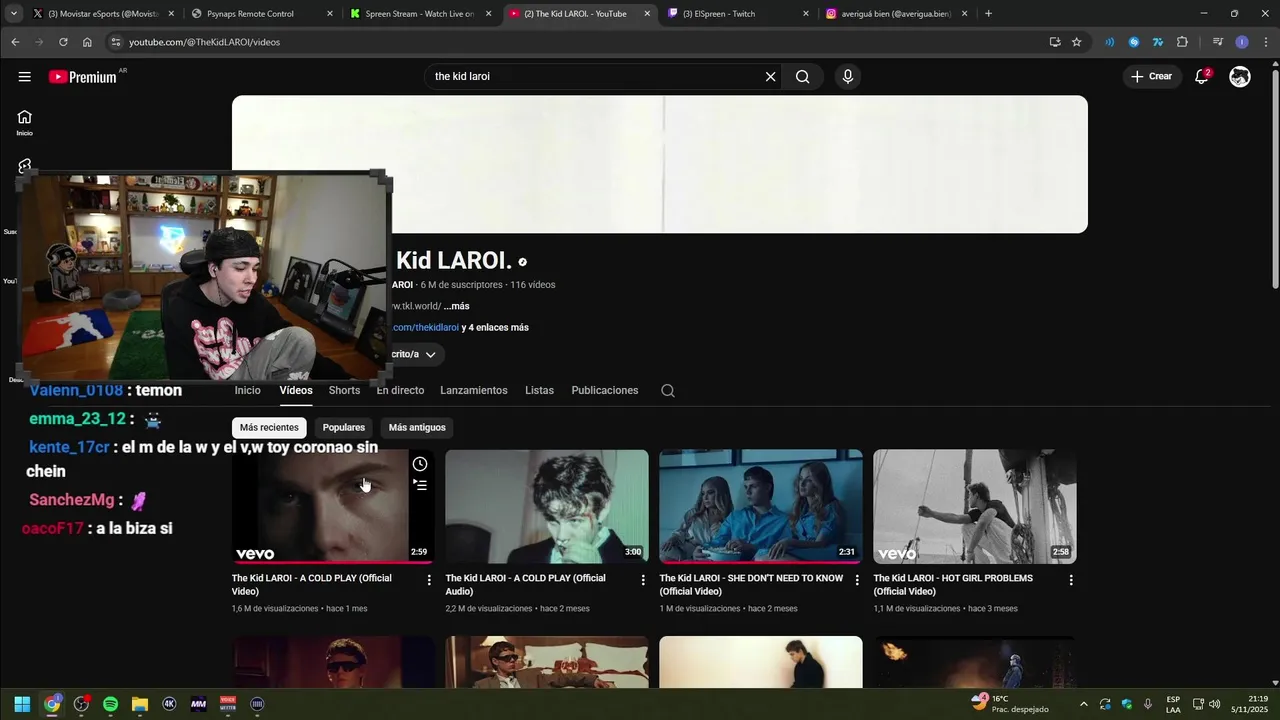Reload the current page
This screenshot has width=1280, height=720.
tap(63, 42)
